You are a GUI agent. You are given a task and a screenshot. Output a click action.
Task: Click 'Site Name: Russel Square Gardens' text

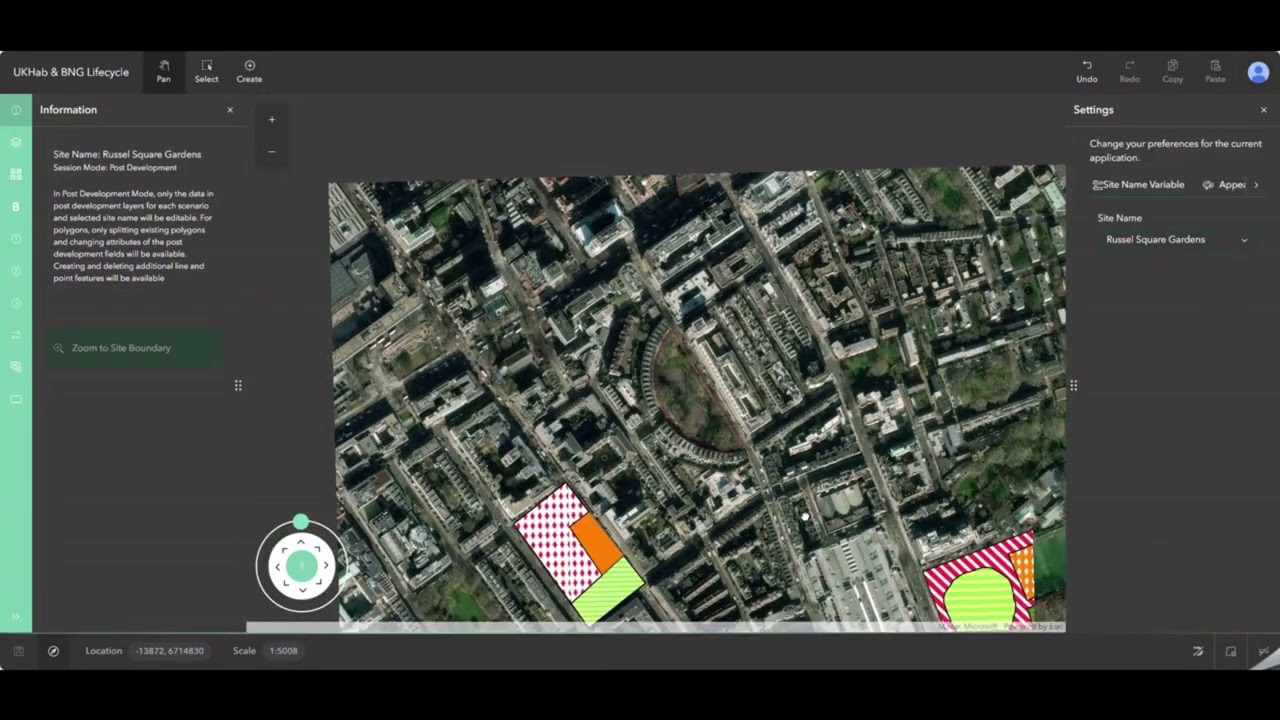pyautogui.click(x=127, y=155)
